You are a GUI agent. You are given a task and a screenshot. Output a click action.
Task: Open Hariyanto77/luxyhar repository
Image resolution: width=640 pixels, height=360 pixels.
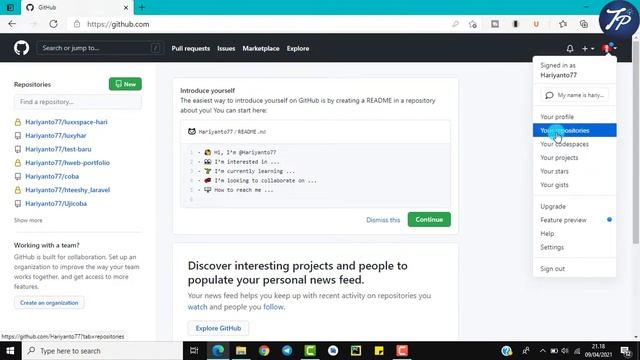point(56,136)
